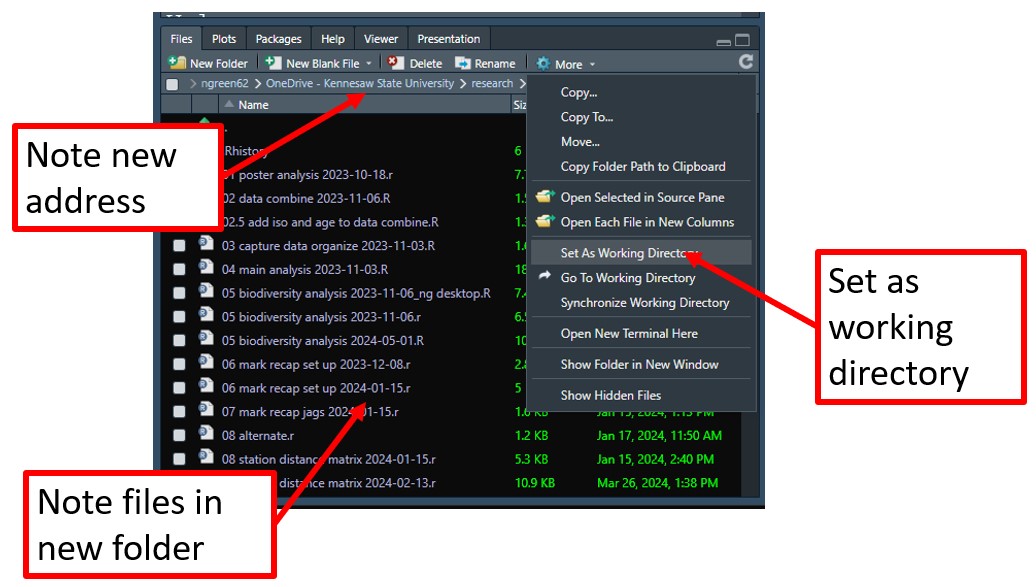Click the modified date Jan 17, 2024, 11:50 AM

pos(659,436)
